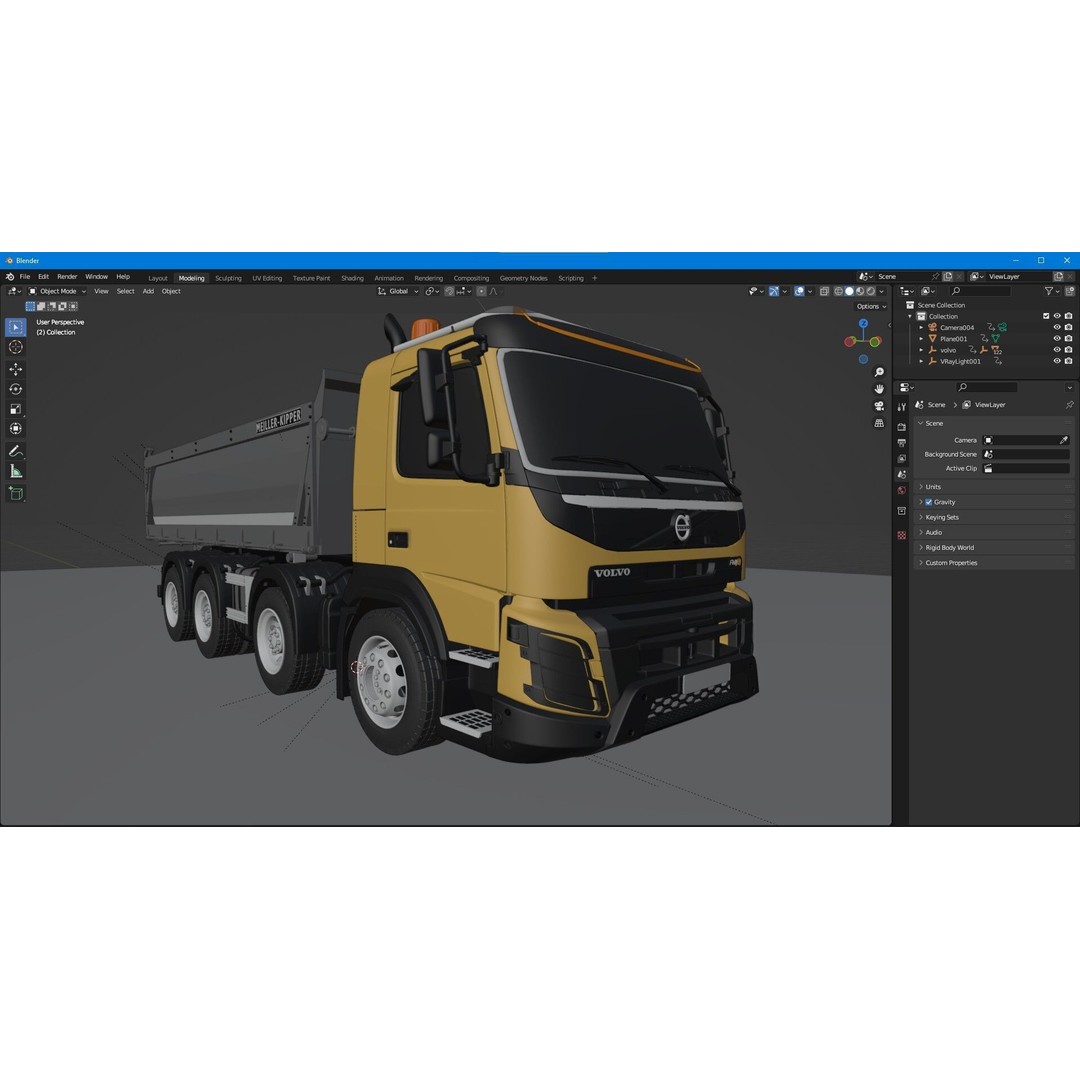1080x1080 pixels.
Task: Click the outliner search field
Action: pyautogui.click(x=980, y=291)
